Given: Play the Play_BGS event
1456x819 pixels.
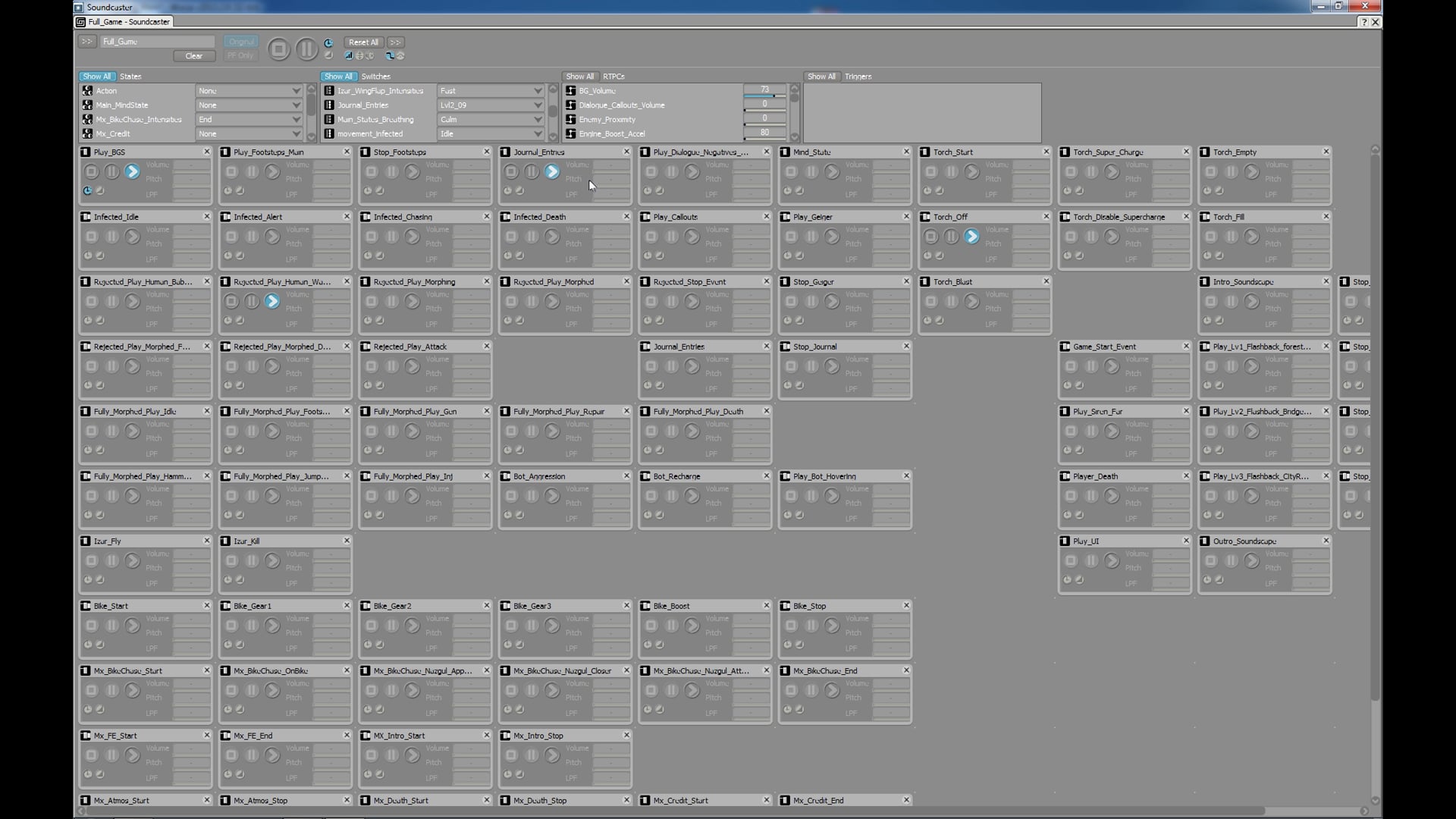Looking at the screenshot, I should pyautogui.click(x=132, y=172).
